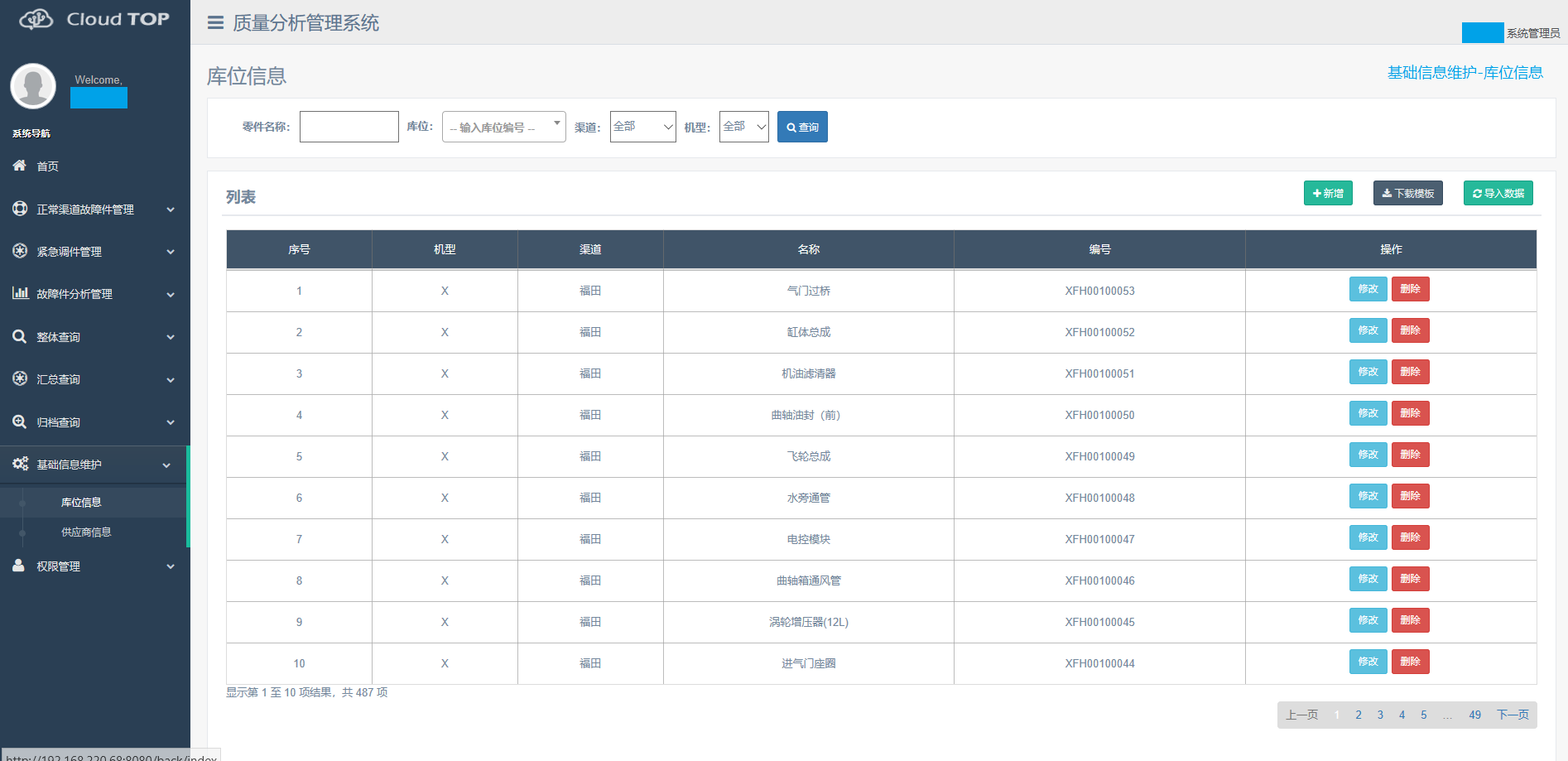This screenshot has height=761, width=1568.
Task: Open the 渠道 dropdown
Action: [643, 127]
